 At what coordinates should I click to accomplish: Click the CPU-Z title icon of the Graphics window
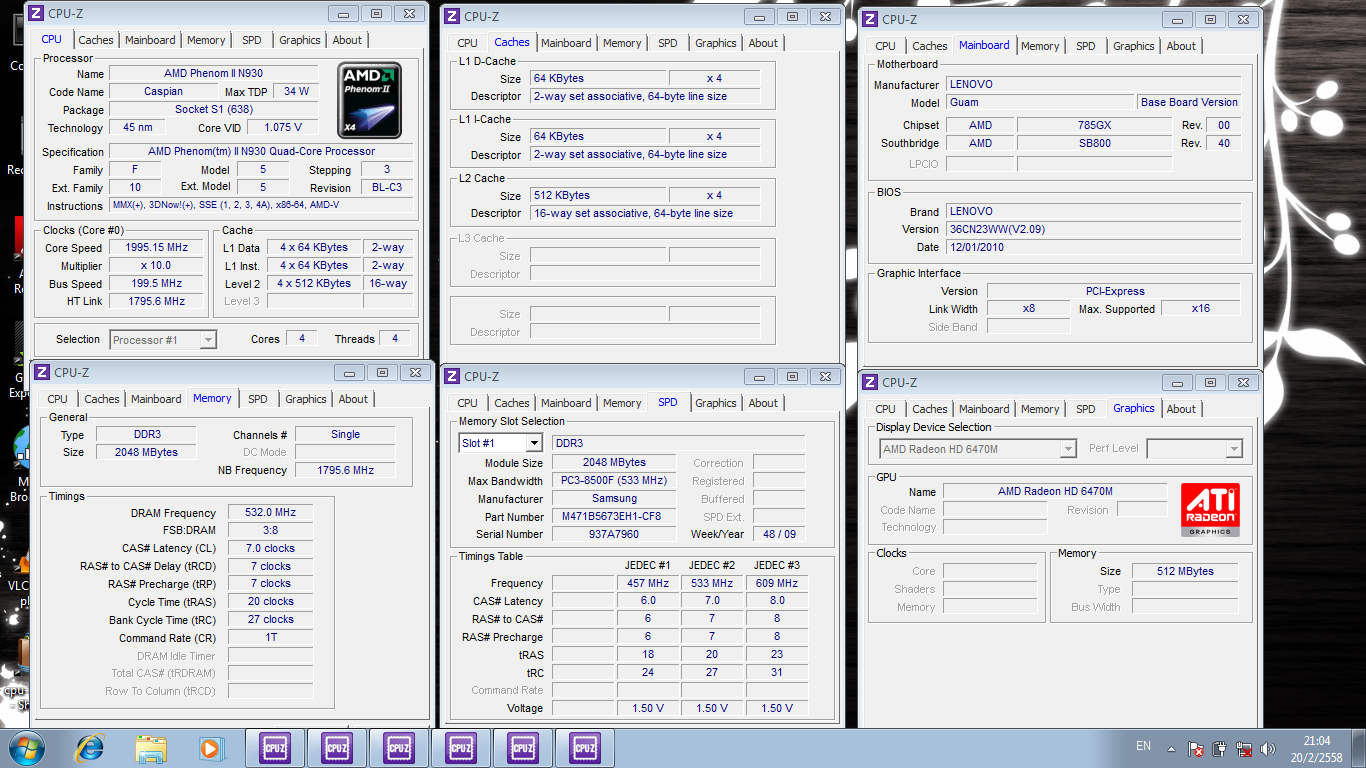[870, 382]
